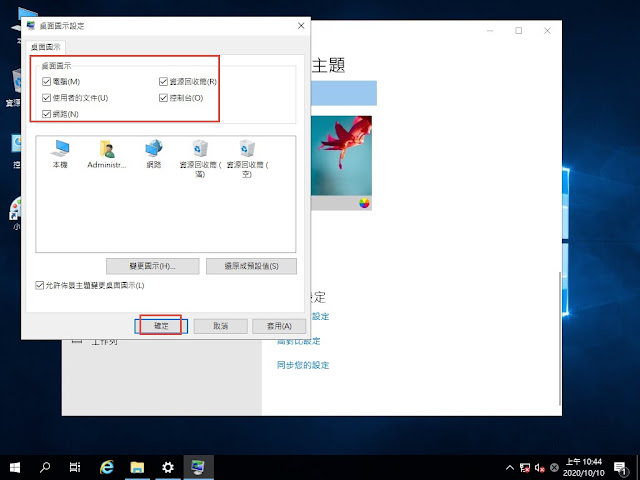Switch to Settings gear taskbar icon

tap(167, 467)
